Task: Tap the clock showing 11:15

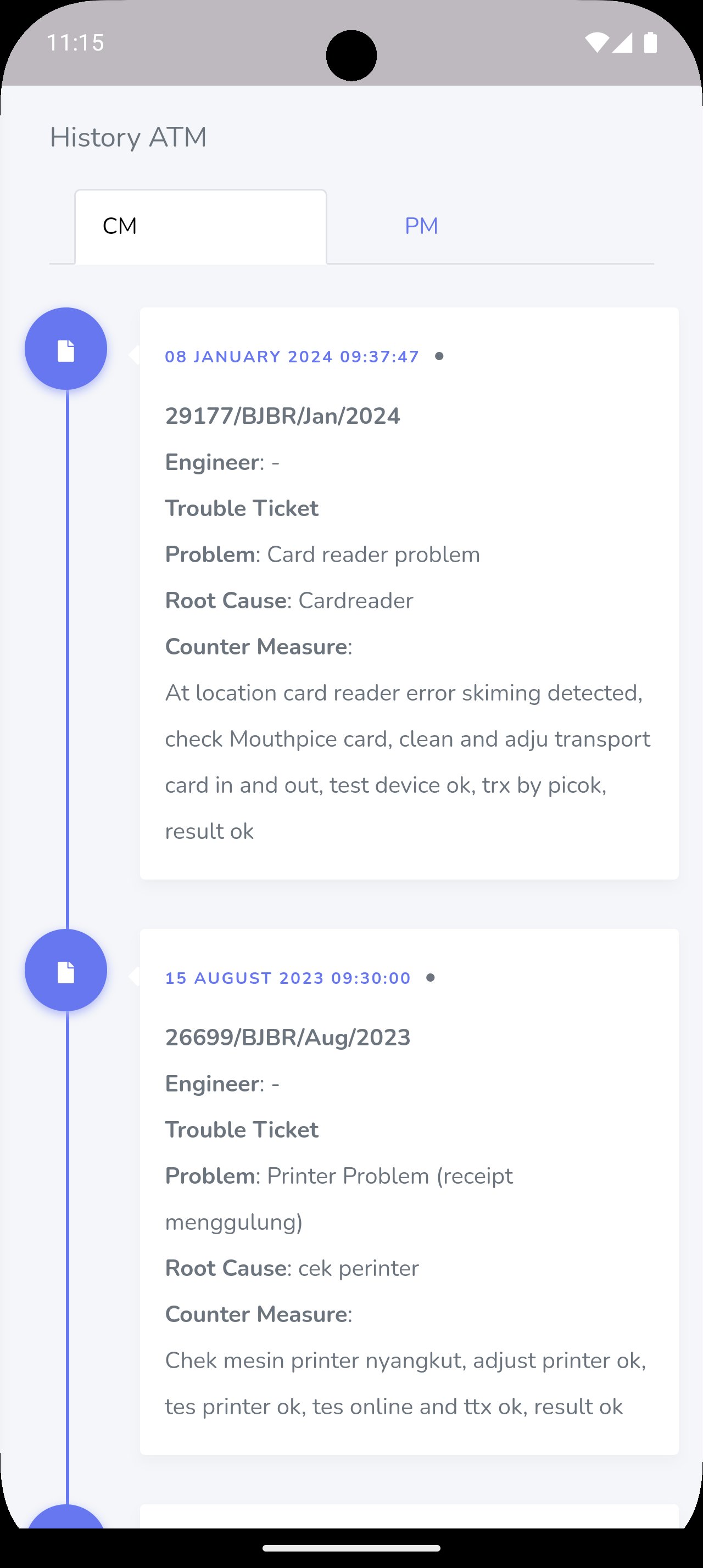Action: point(75,43)
